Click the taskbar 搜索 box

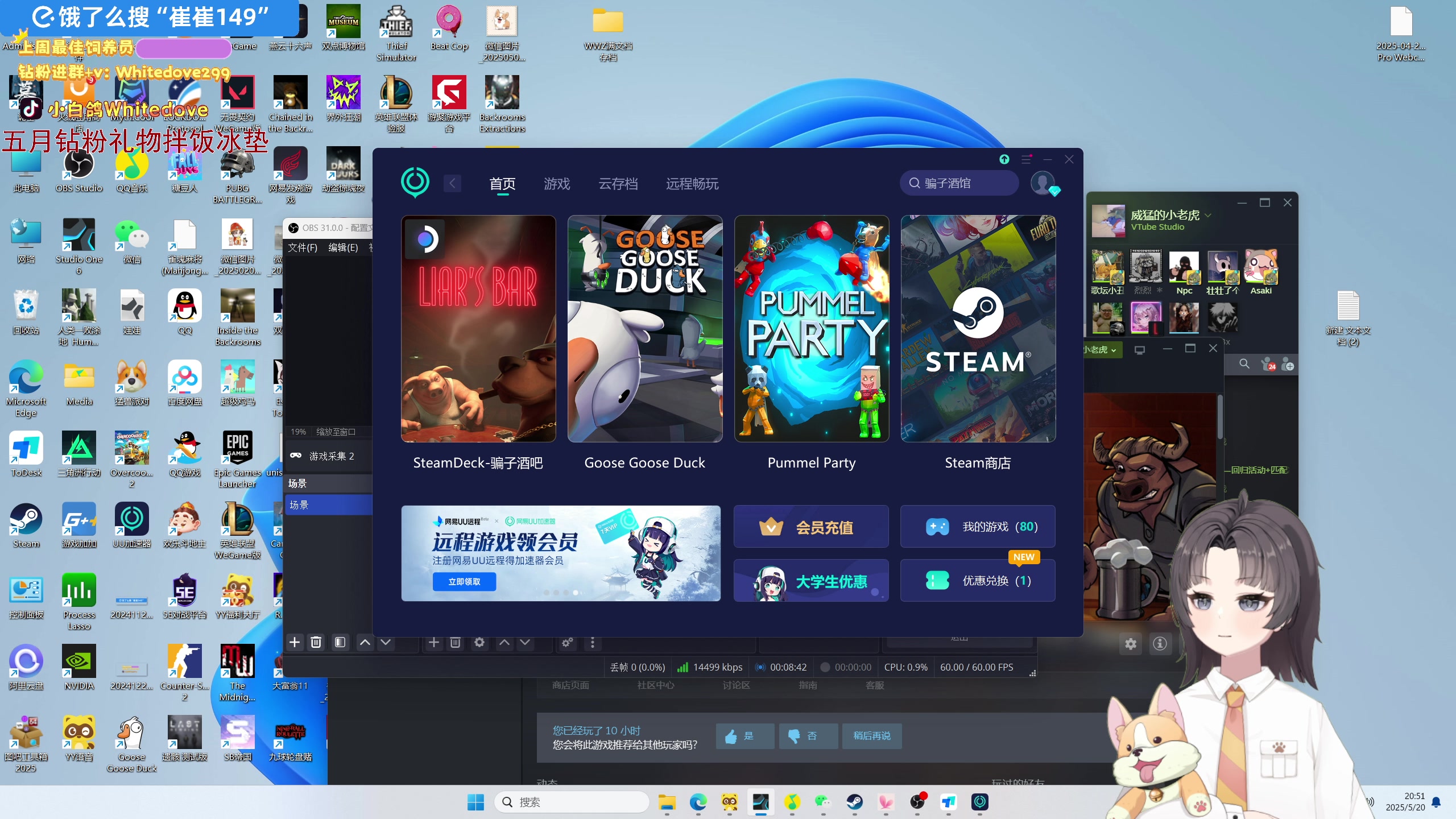[x=572, y=802]
